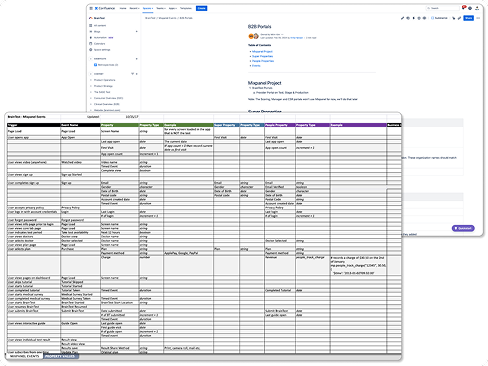Open the more actions ellipsis menu
This screenshot has height=366, width=488.
pos(478,18)
